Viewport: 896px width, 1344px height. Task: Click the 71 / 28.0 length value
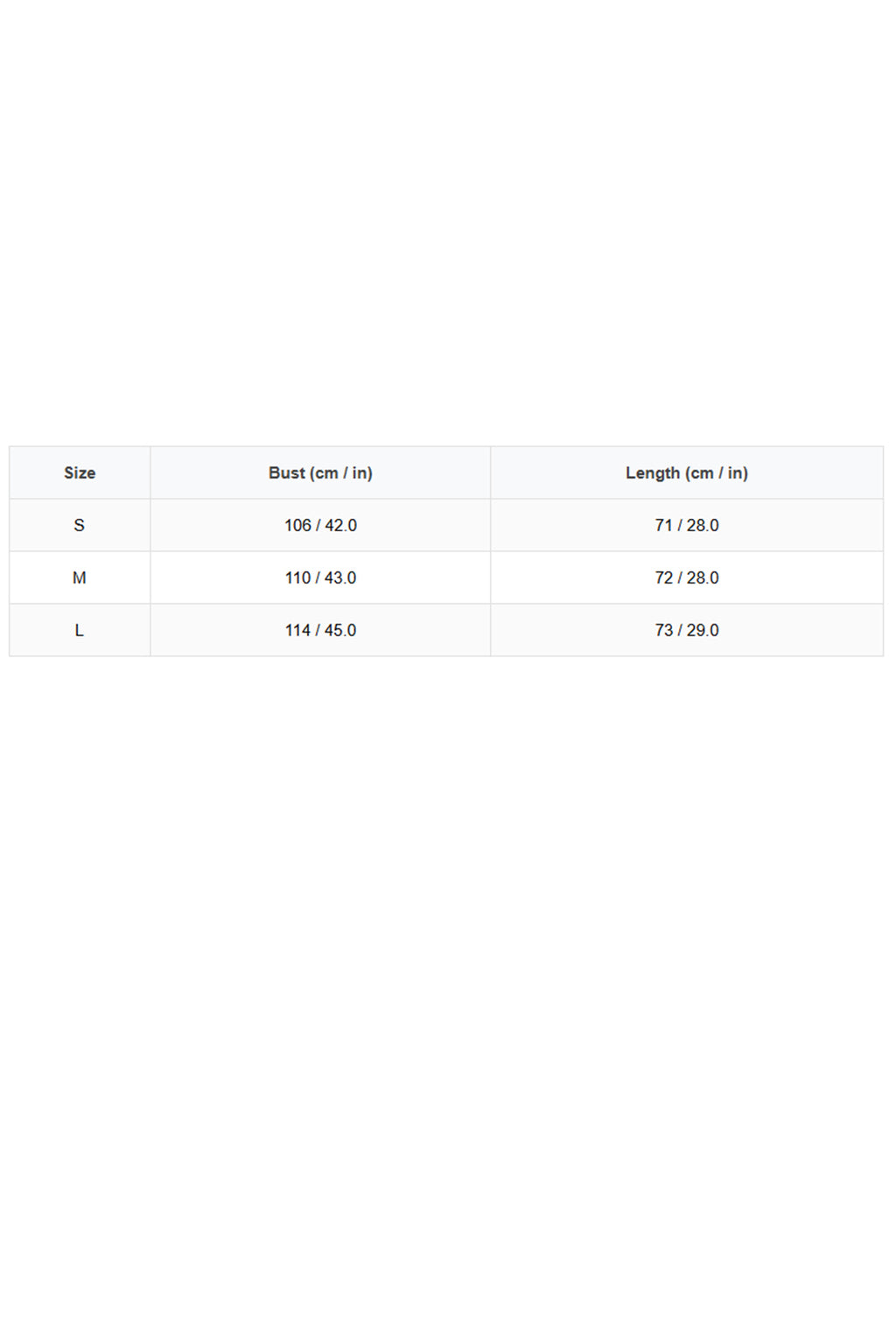pos(687,525)
